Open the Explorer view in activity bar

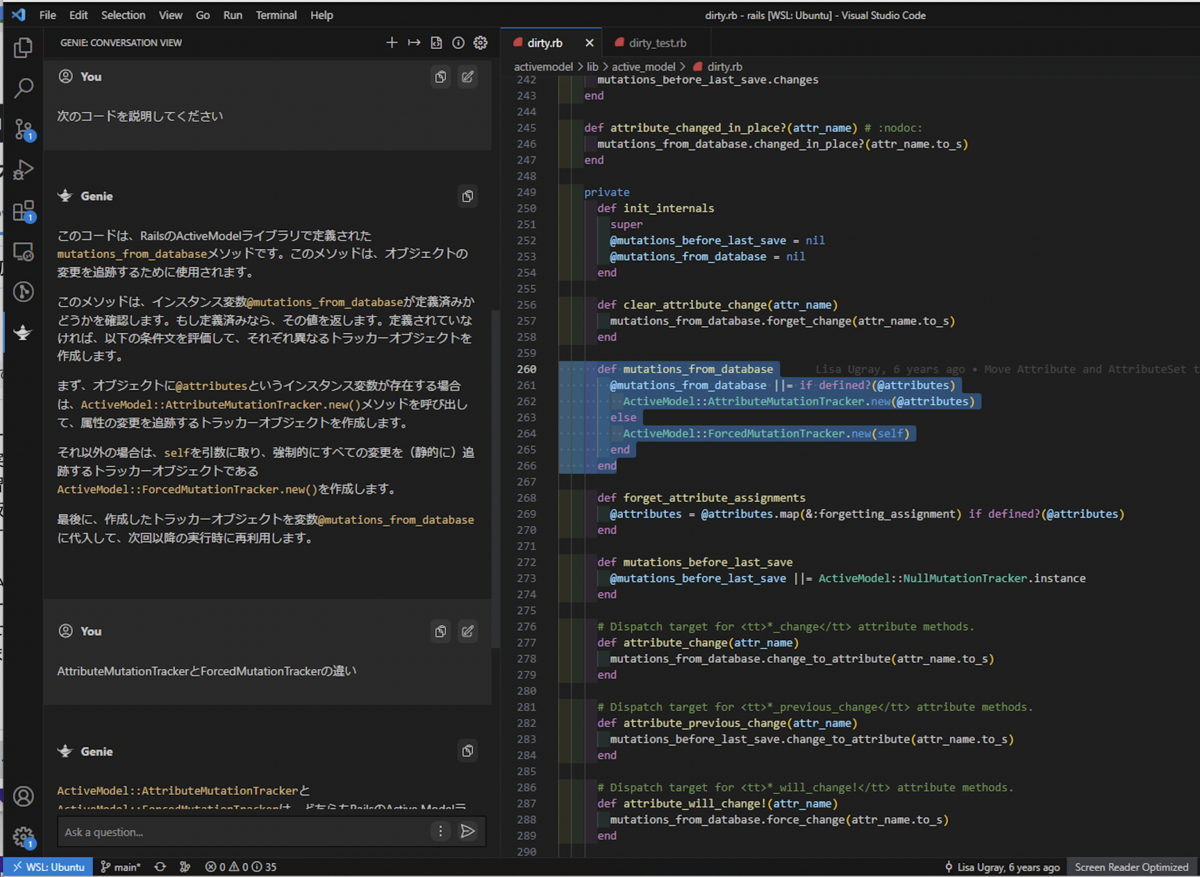tap(23, 48)
